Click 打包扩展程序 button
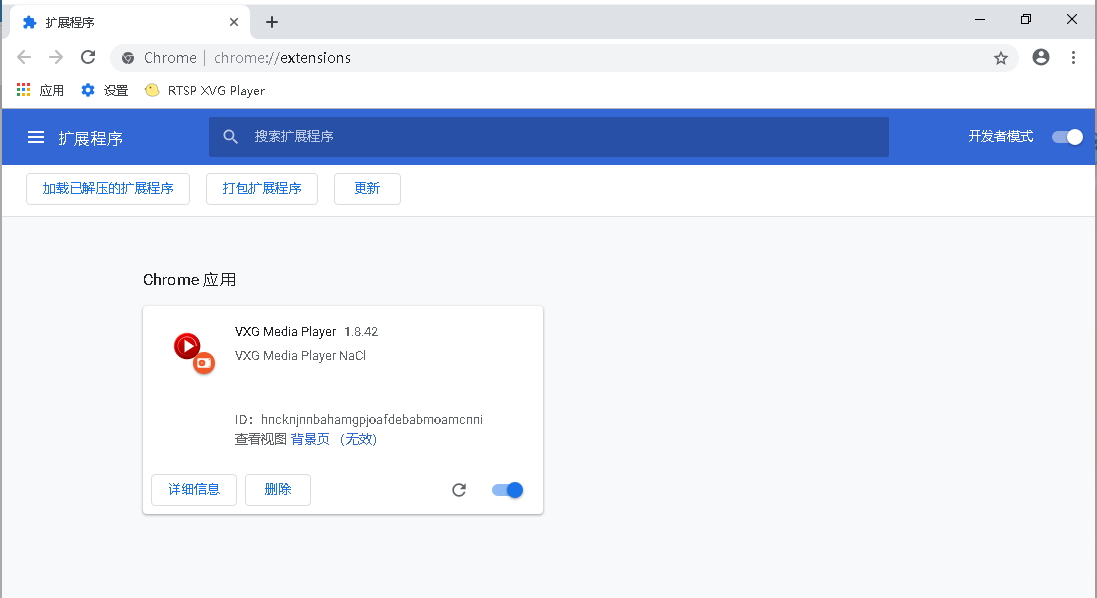1097x598 pixels. 262,189
